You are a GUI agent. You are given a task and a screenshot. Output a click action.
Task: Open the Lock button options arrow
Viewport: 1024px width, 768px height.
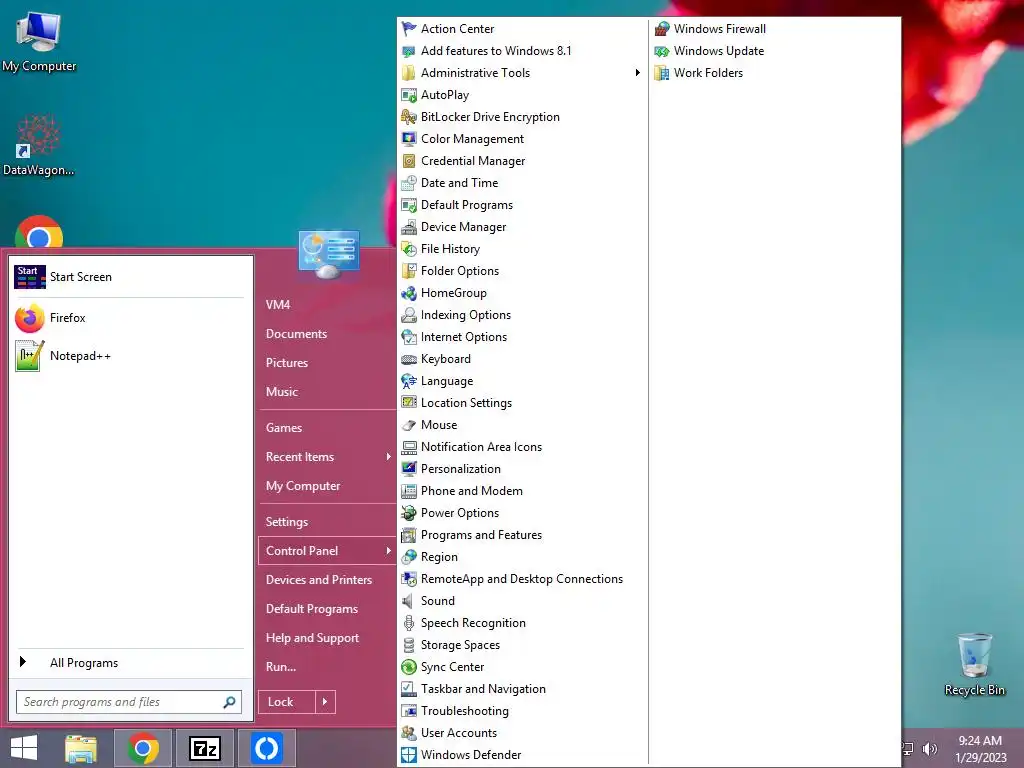(325, 702)
